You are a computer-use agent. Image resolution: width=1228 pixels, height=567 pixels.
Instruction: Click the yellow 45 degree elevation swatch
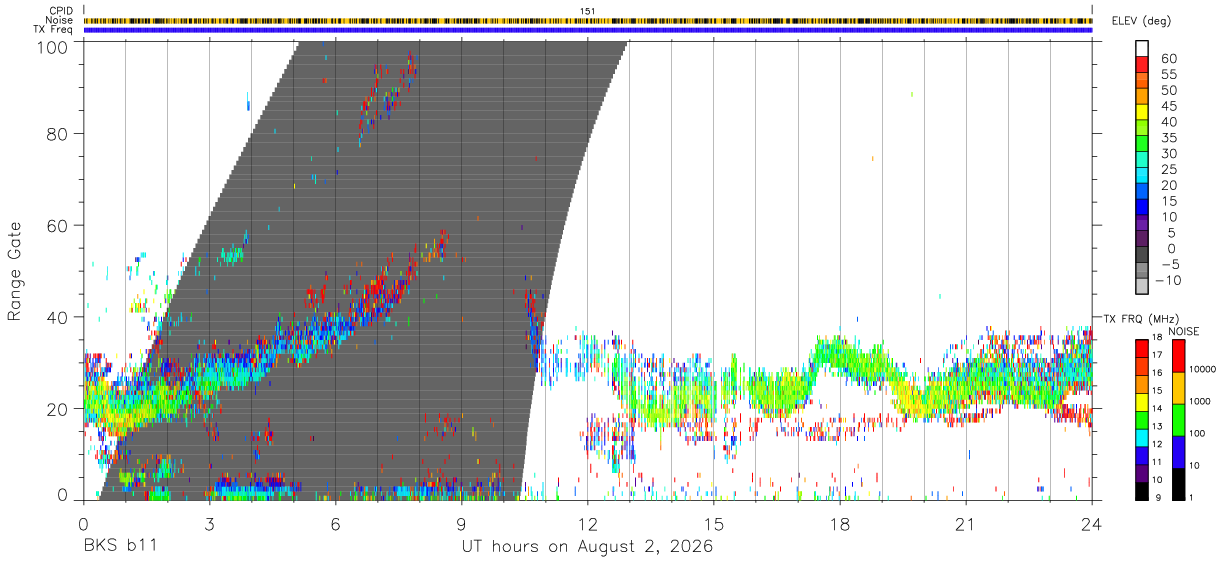coord(1141,113)
